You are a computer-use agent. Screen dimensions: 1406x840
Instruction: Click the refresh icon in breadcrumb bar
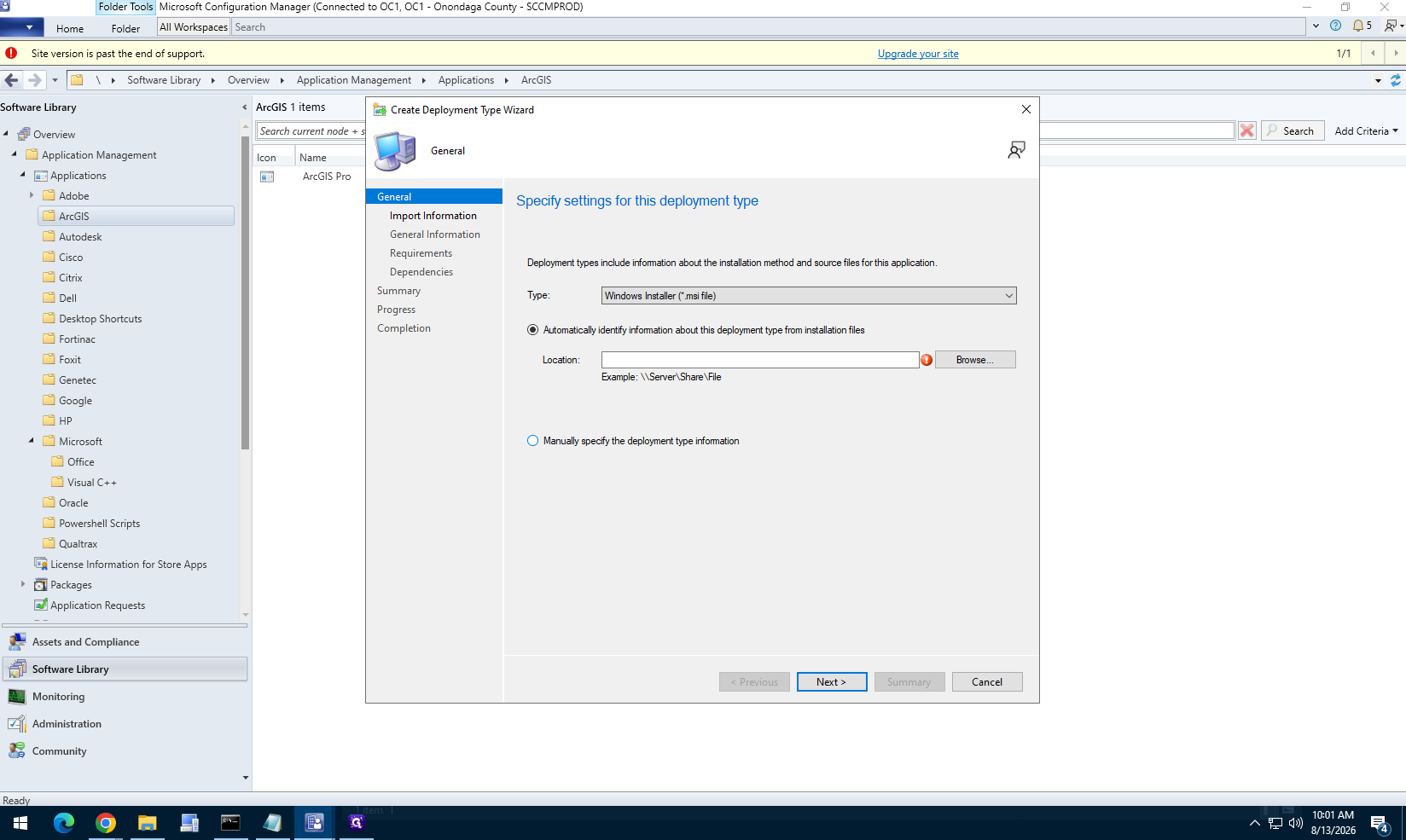coord(1396,80)
